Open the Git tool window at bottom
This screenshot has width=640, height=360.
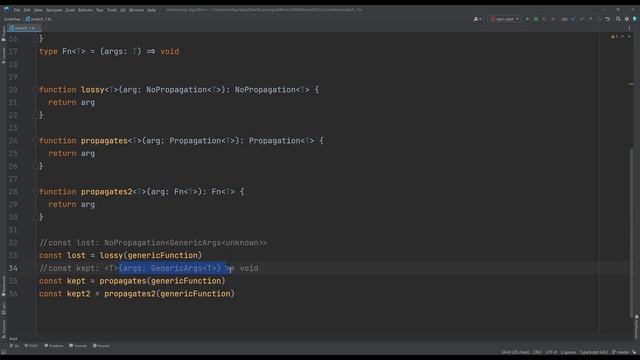(14, 346)
